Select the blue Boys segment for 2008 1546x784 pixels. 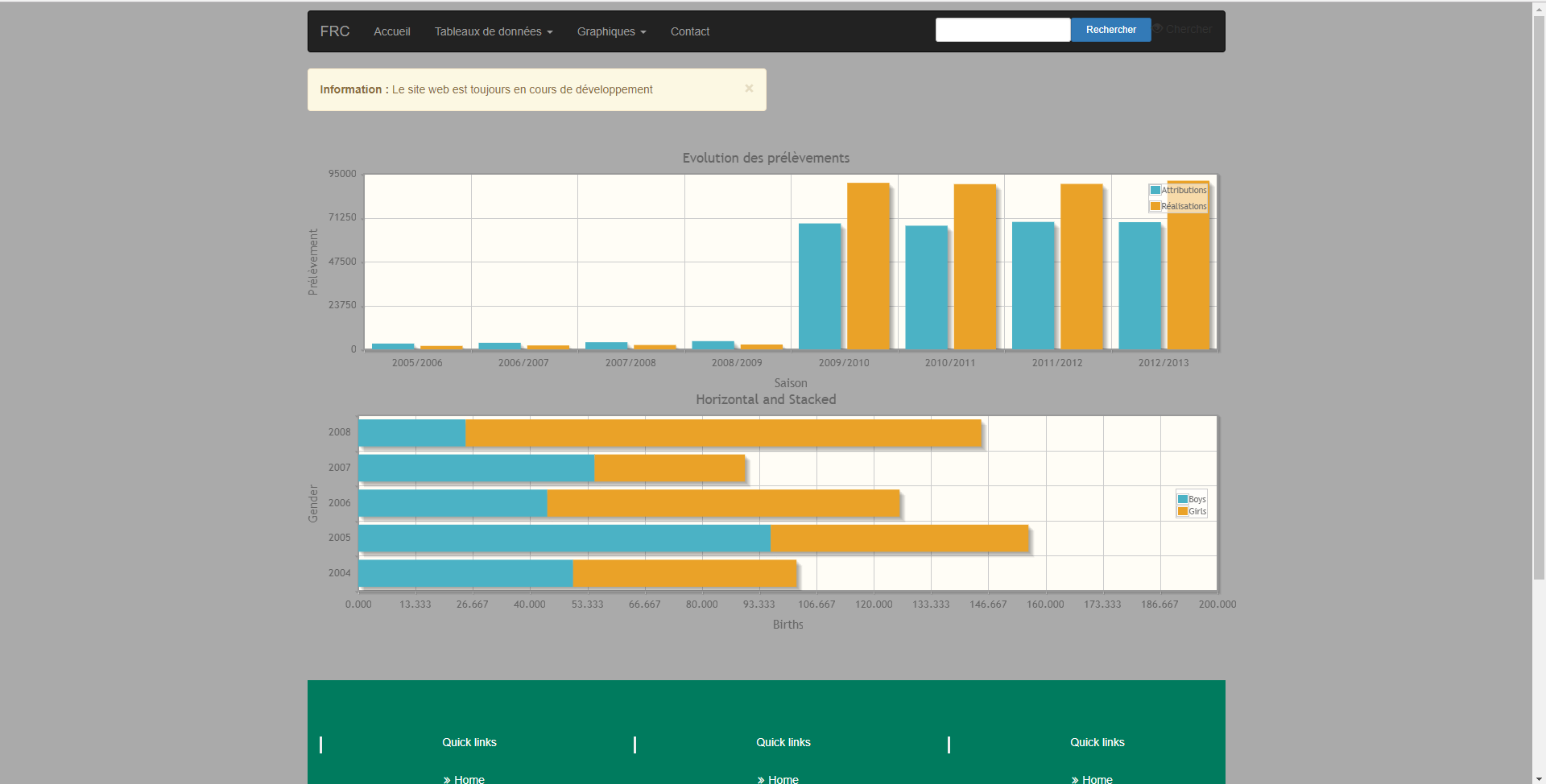[x=411, y=433]
